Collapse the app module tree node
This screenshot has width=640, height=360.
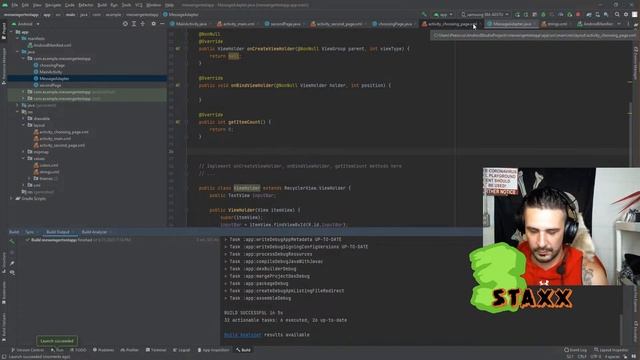coord(12,32)
